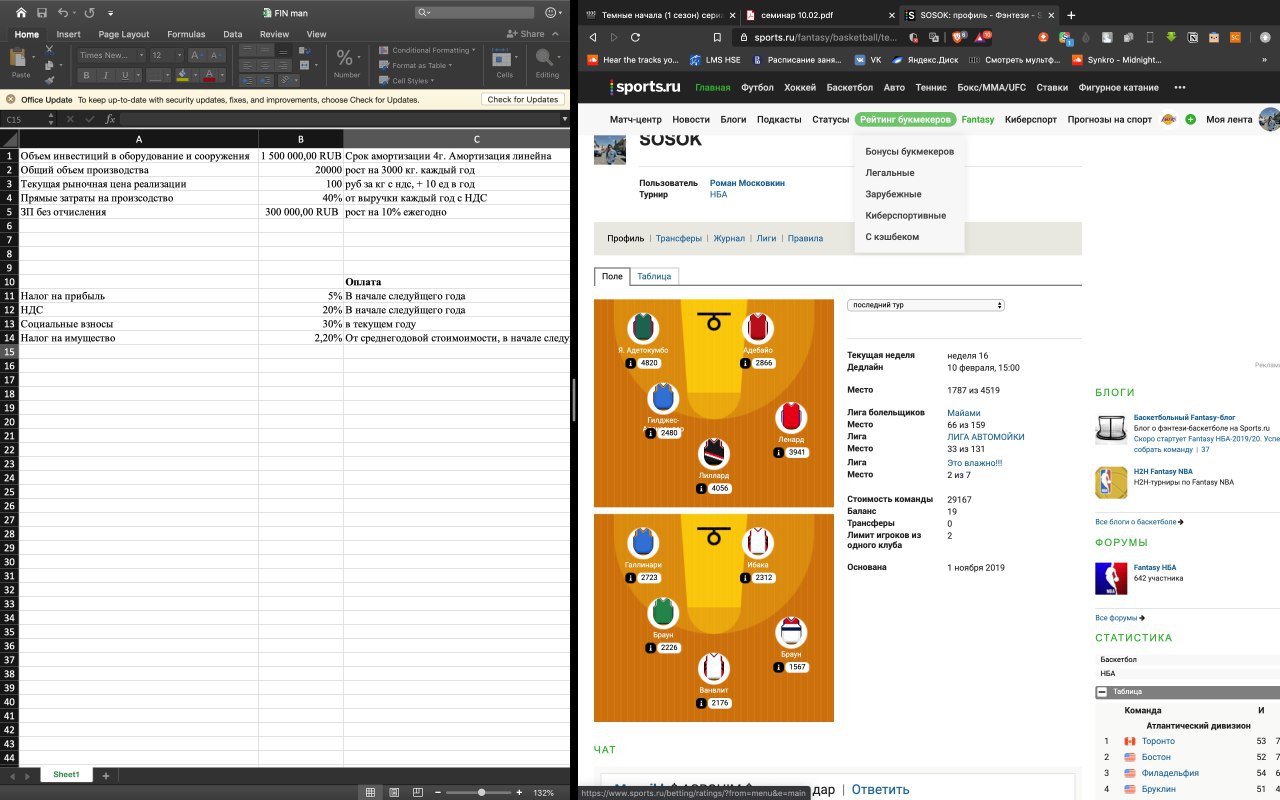Save the FIN man workbook
The height and width of the screenshot is (800, 1280).
click(42, 13)
